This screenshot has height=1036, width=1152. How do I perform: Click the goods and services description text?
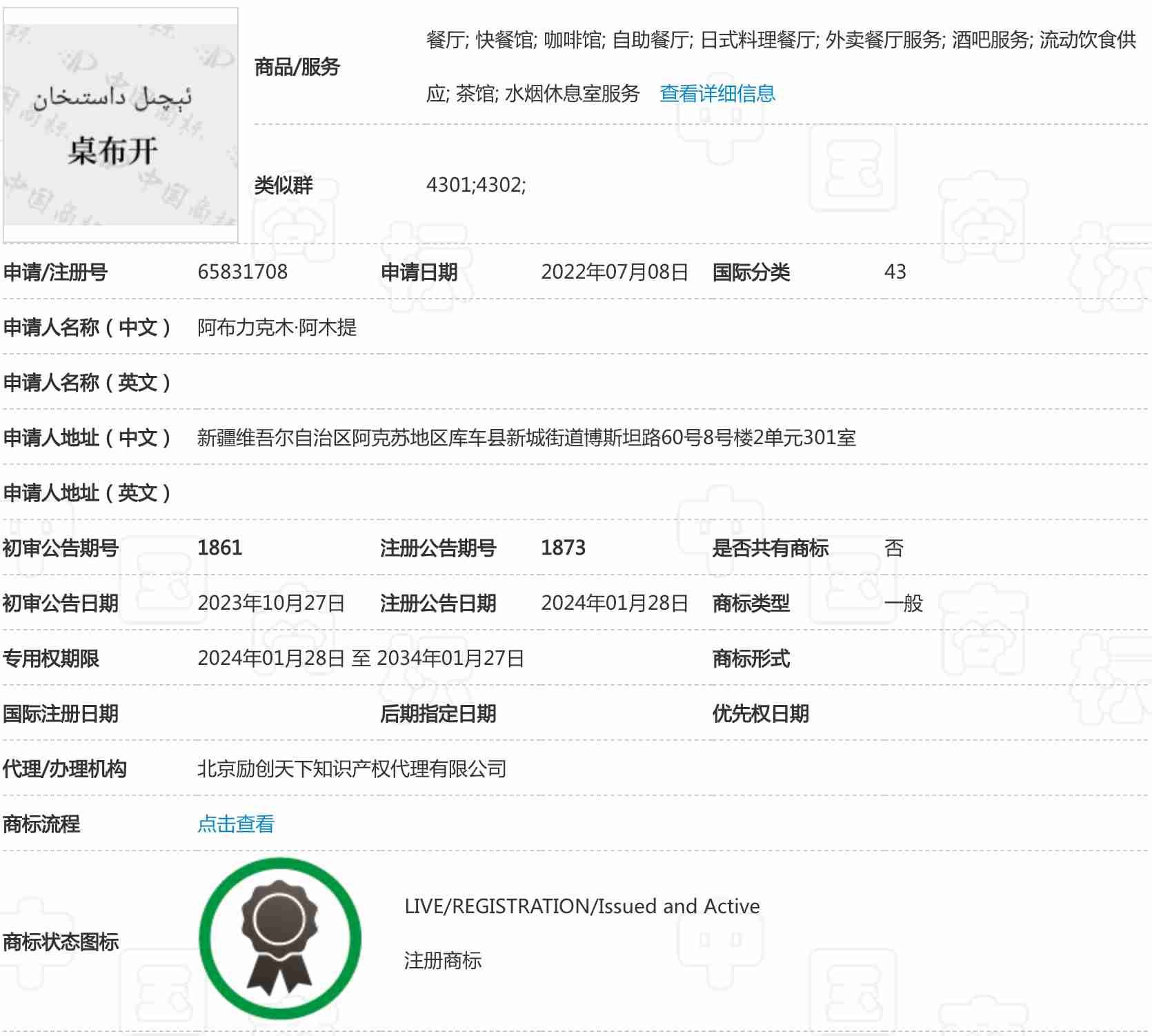pyautogui.click(x=780, y=40)
